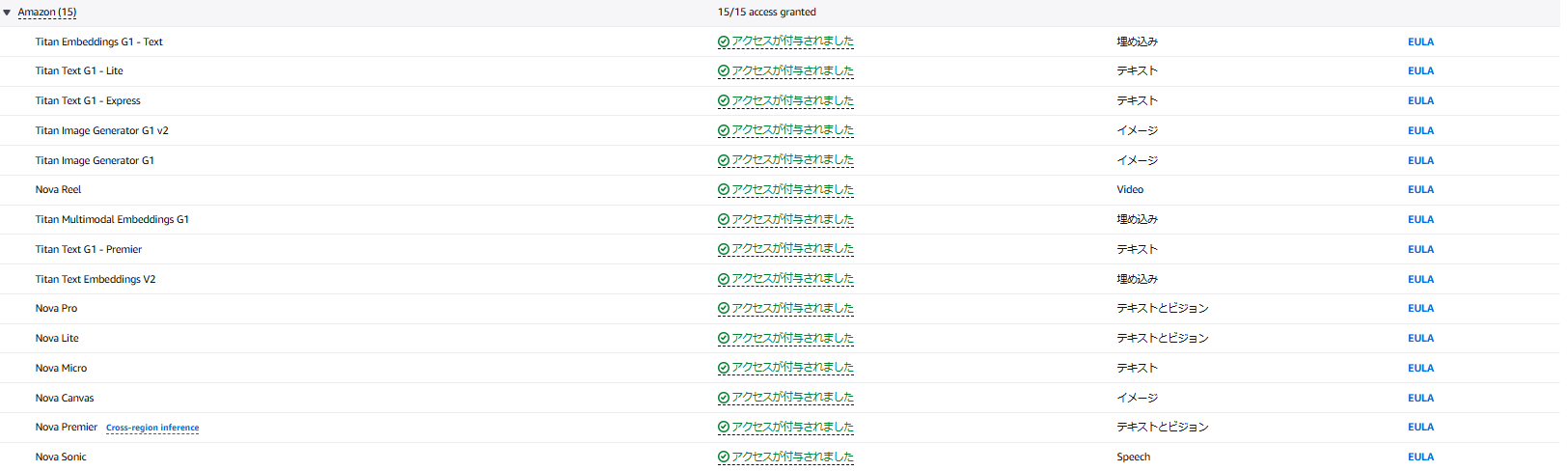Click 埋め込み modality in Titan Text Embeddings V2 row
Image resolution: width=1568 pixels, height=471 pixels.
(1138, 280)
